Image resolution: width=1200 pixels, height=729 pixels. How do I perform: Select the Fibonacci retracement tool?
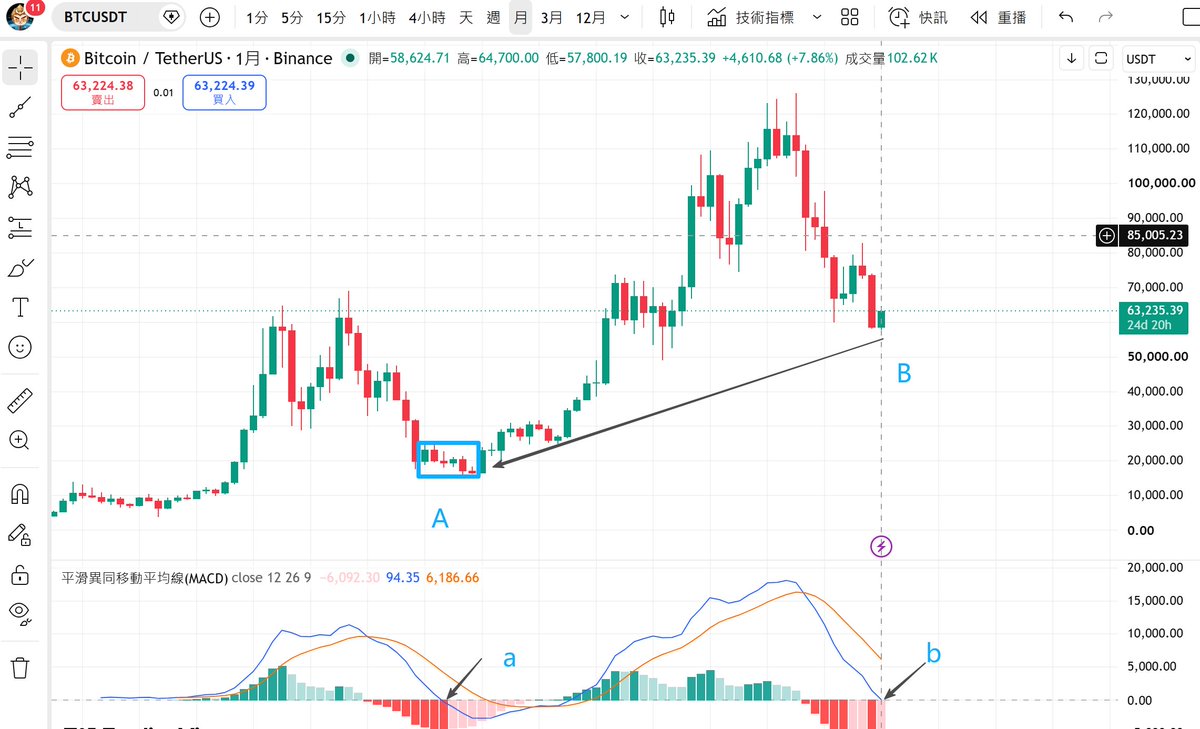tap(20, 147)
